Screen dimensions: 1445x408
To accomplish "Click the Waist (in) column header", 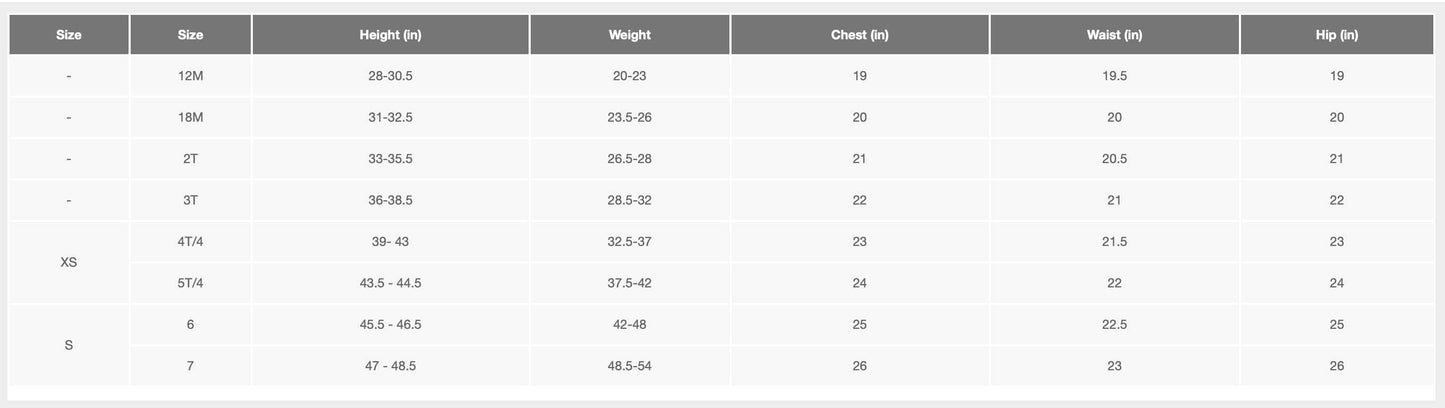I will [x=1115, y=35].
